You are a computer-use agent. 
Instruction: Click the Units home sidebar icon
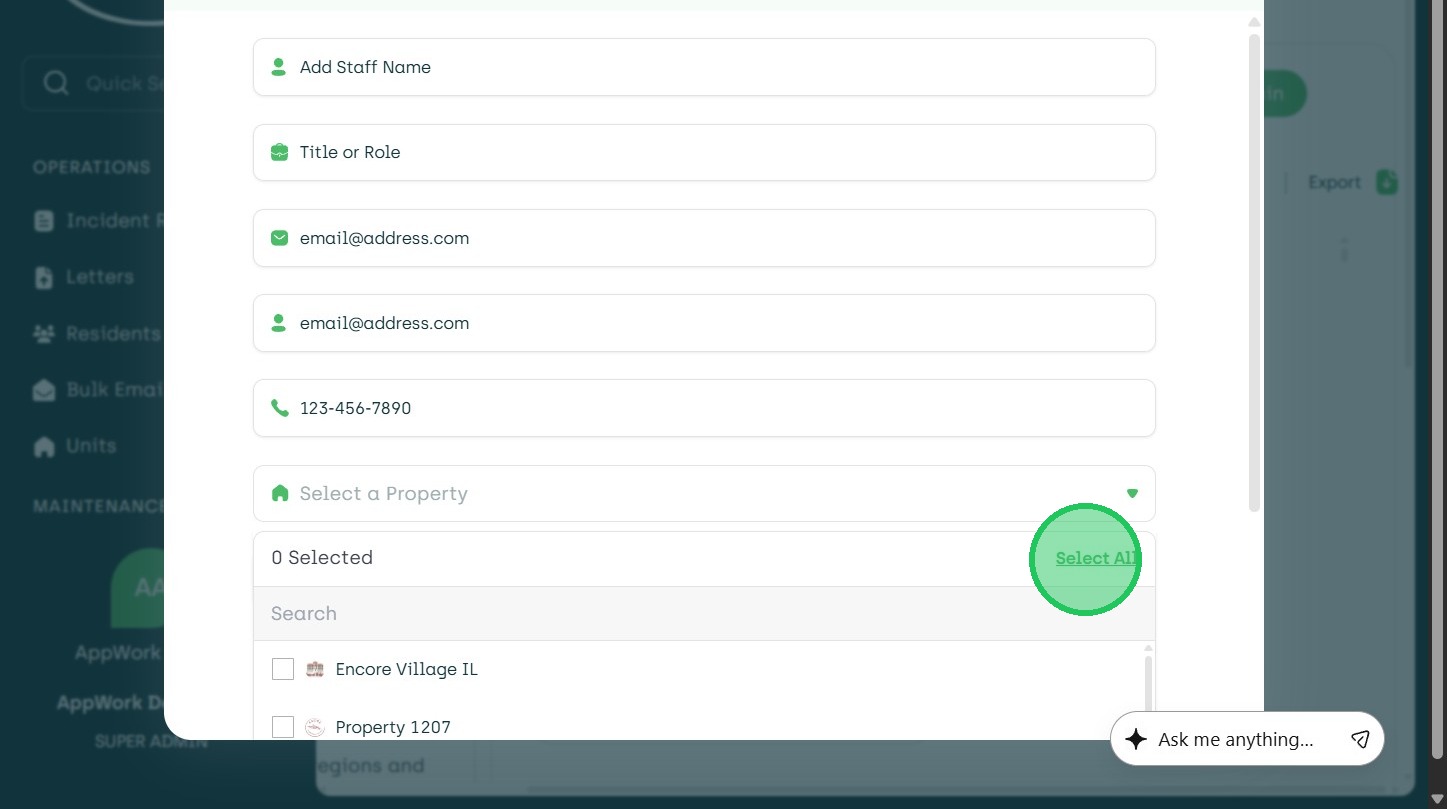click(44, 446)
